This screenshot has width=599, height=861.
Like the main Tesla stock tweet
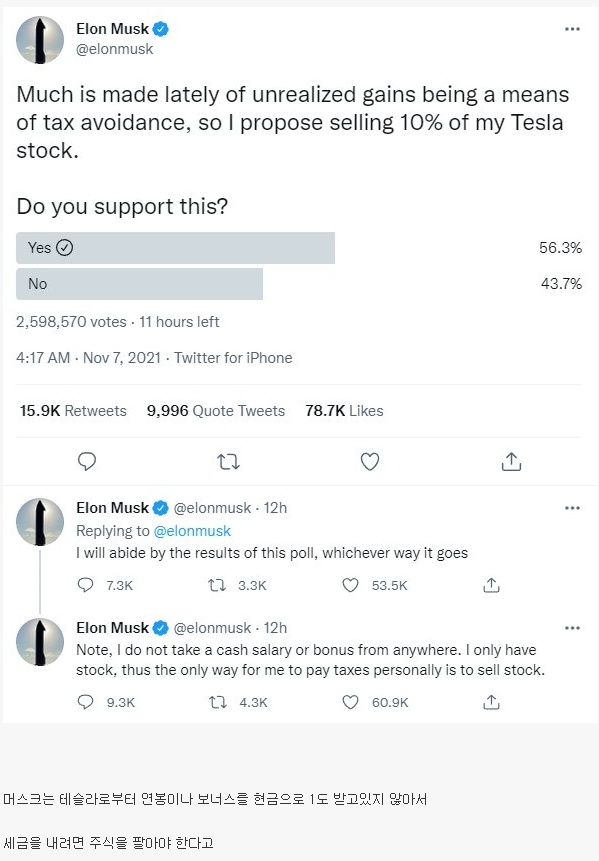370,462
